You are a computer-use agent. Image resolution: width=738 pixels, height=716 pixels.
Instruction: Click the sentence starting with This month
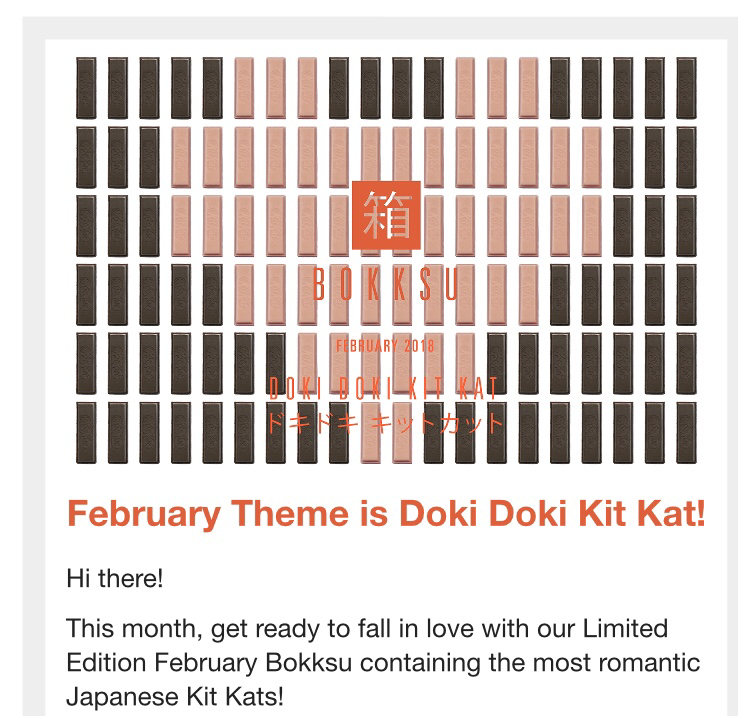383,662
